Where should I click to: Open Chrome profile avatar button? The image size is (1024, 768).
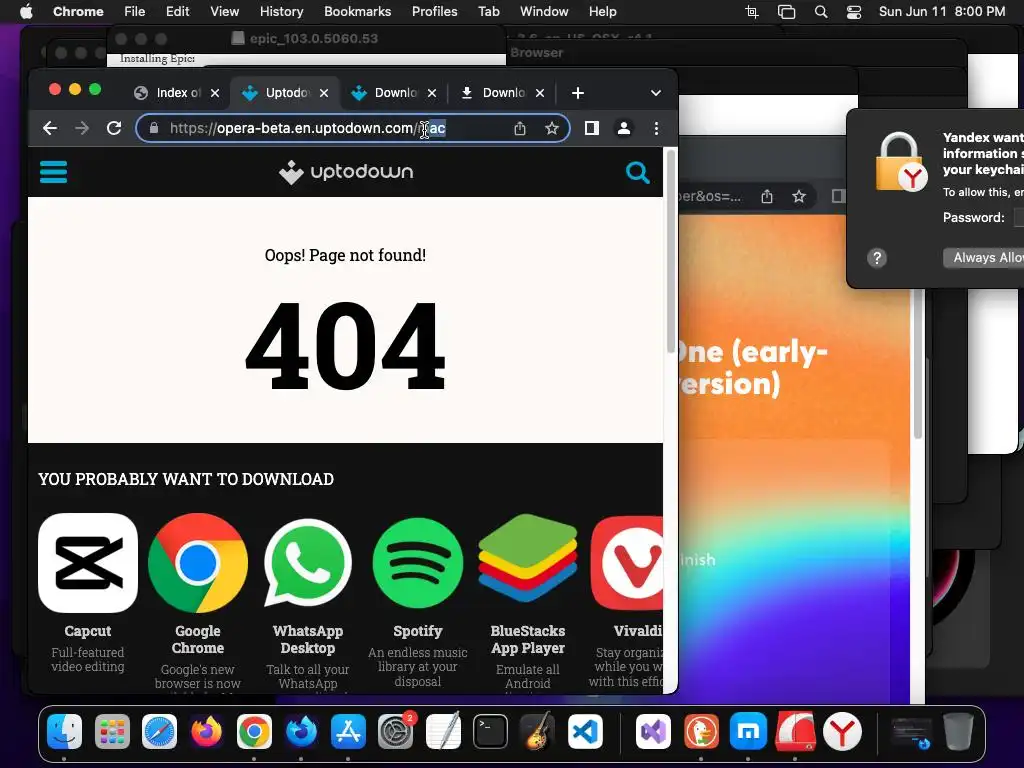coord(624,128)
